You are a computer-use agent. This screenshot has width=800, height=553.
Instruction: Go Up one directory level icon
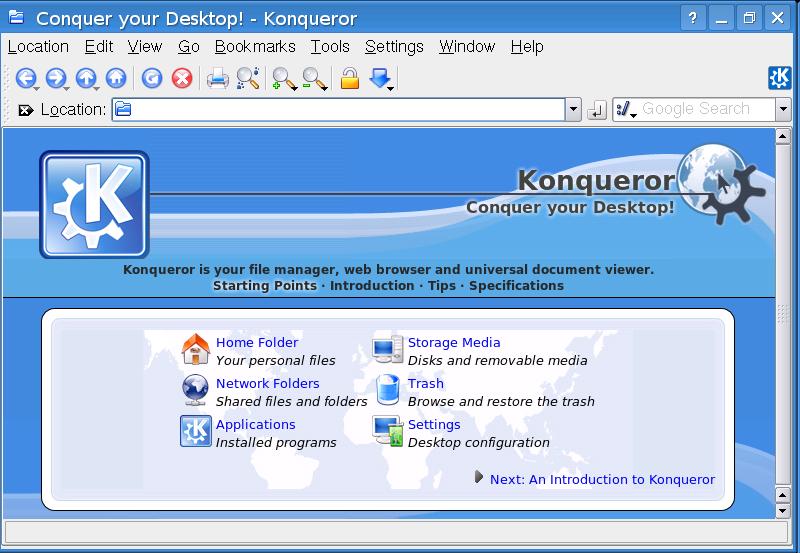pos(85,78)
